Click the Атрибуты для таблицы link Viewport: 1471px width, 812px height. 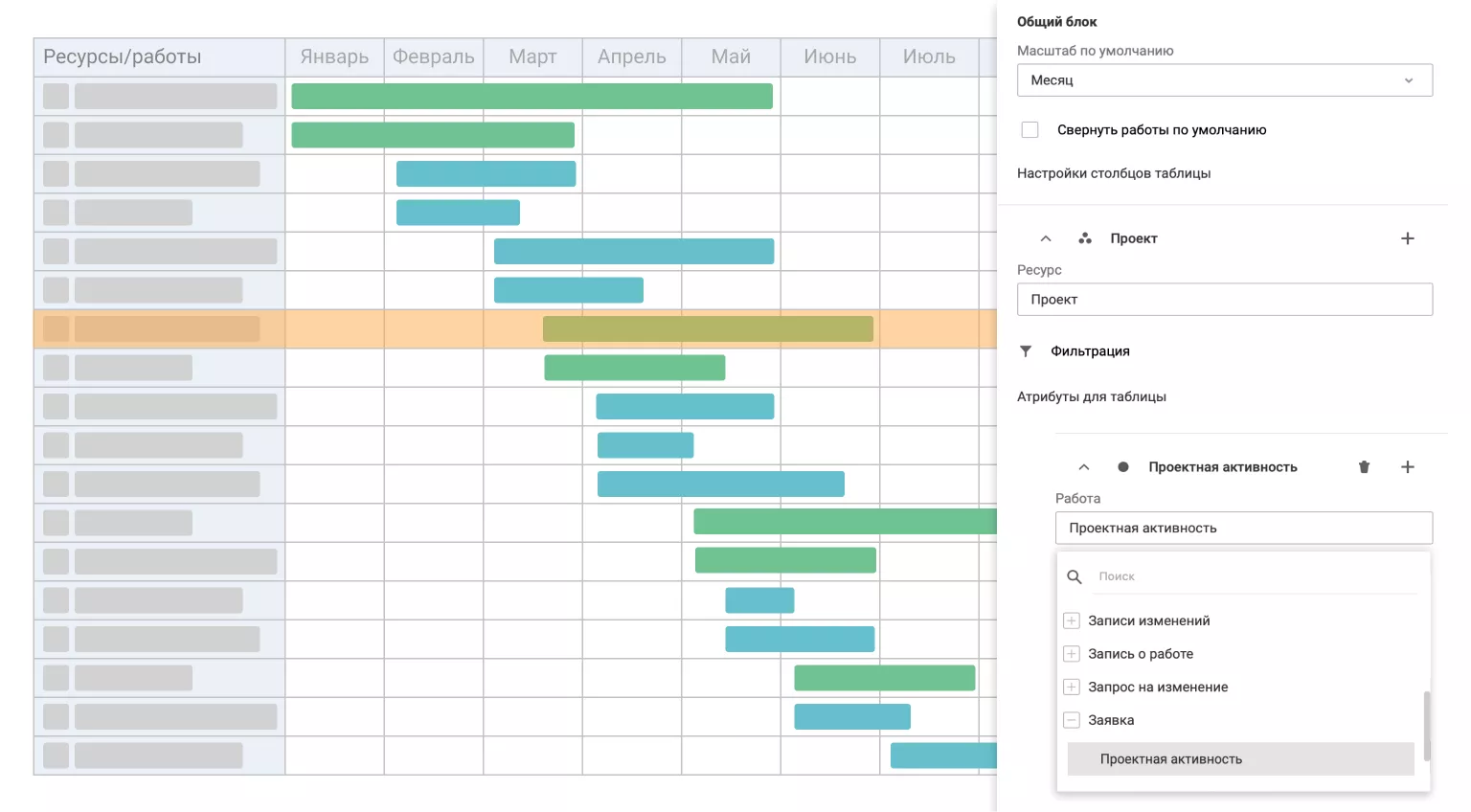(1091, 396)
